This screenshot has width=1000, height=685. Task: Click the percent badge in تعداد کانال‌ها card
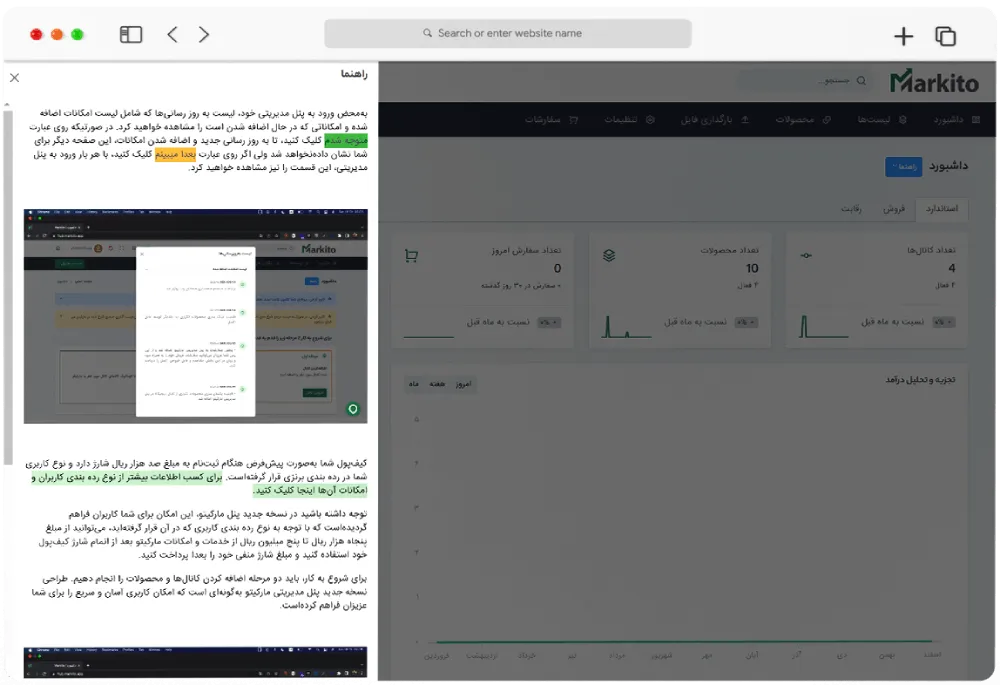943,322
